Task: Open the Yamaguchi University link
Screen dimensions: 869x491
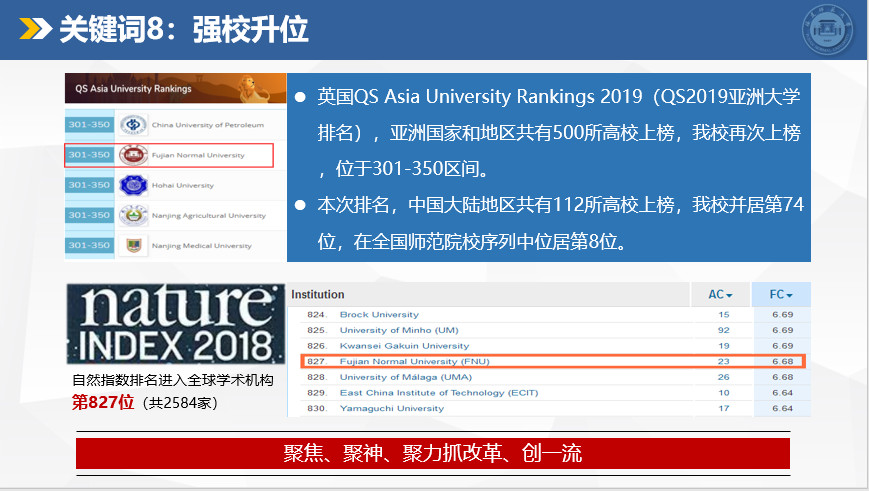Action: [x=392, y=408]
